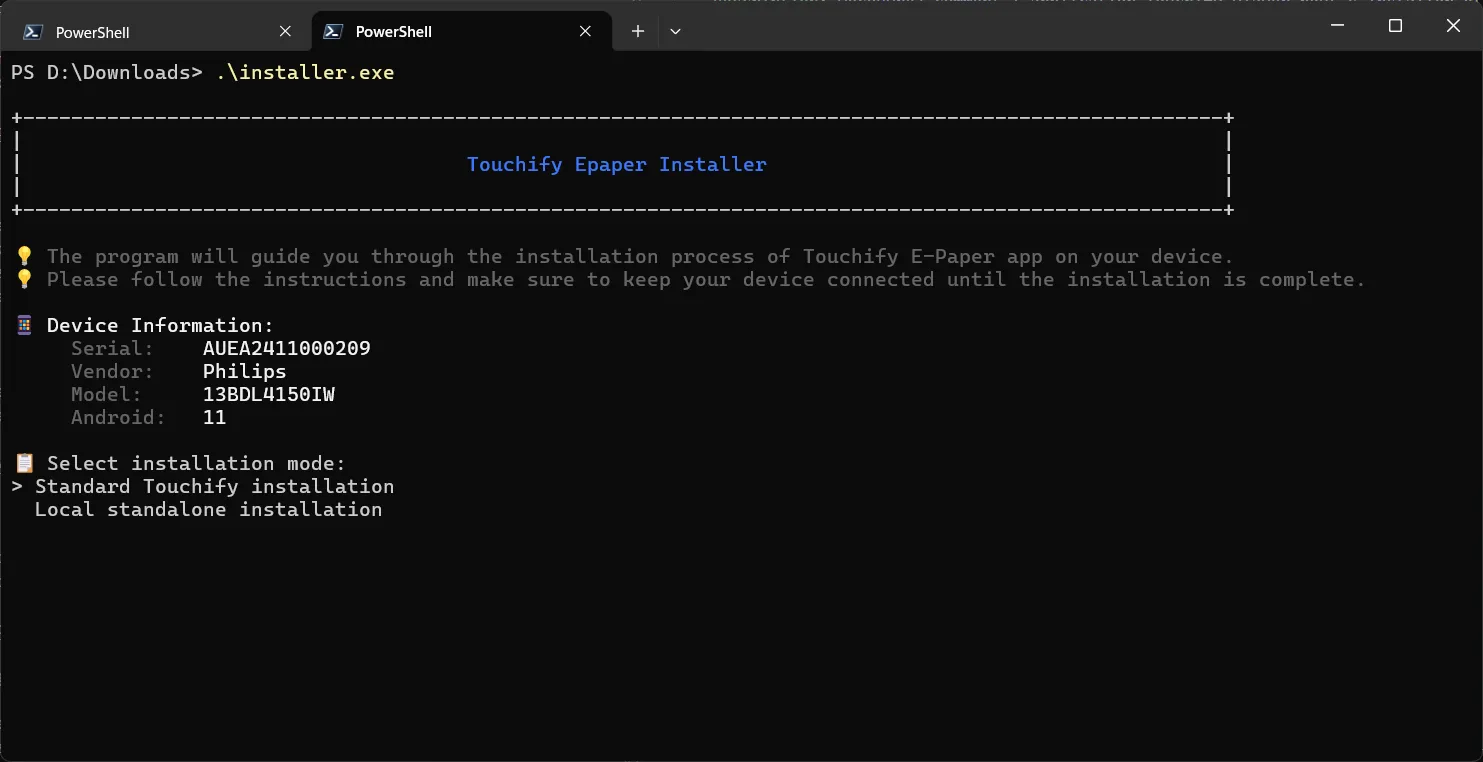Viewport: 1483px width, 762px height.
Task: Maximize the terminal window
Action: coord(1395,26)
